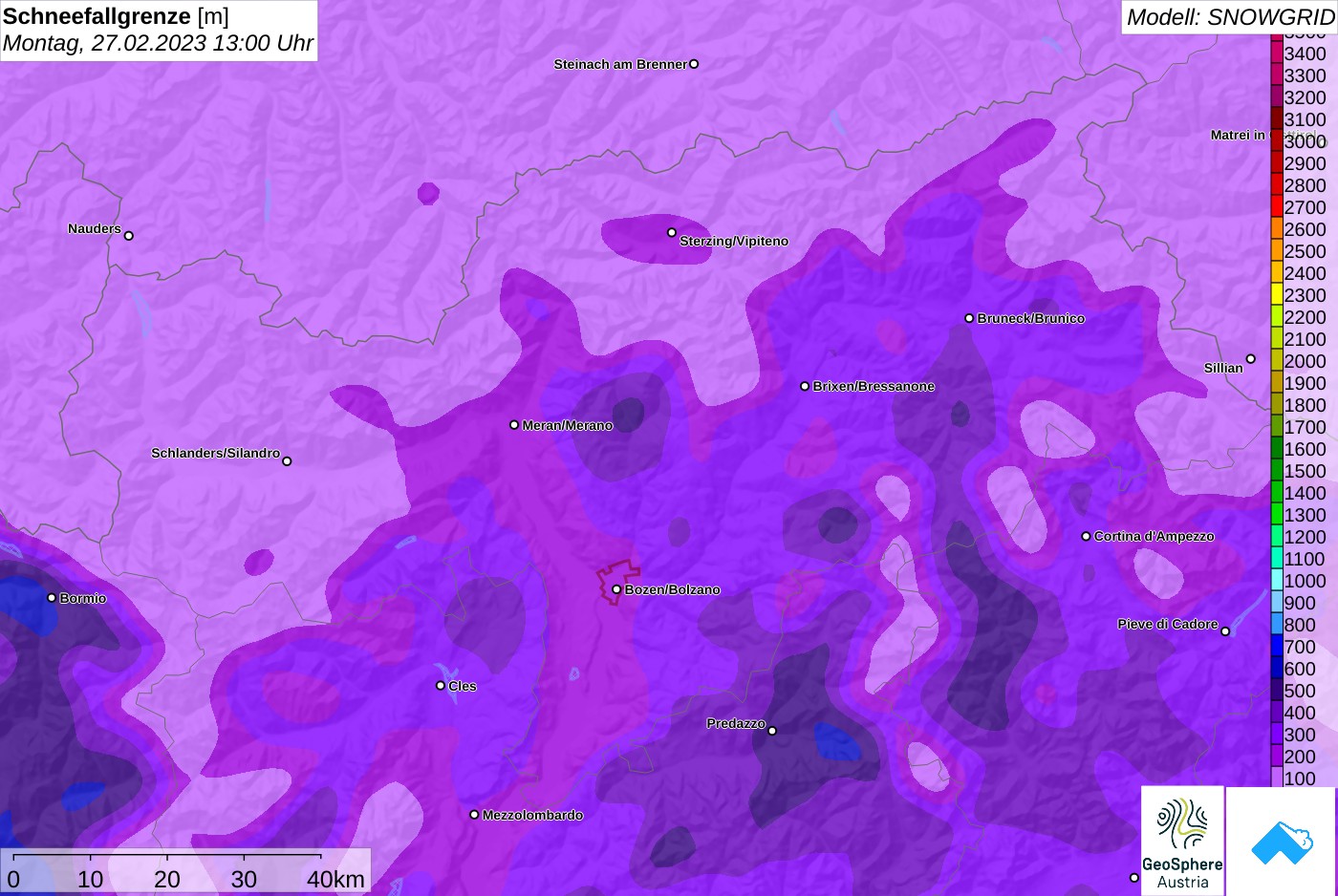1338x896 pixels.
Task: Click the 2900 legend value
Action: click(1306, 163)
